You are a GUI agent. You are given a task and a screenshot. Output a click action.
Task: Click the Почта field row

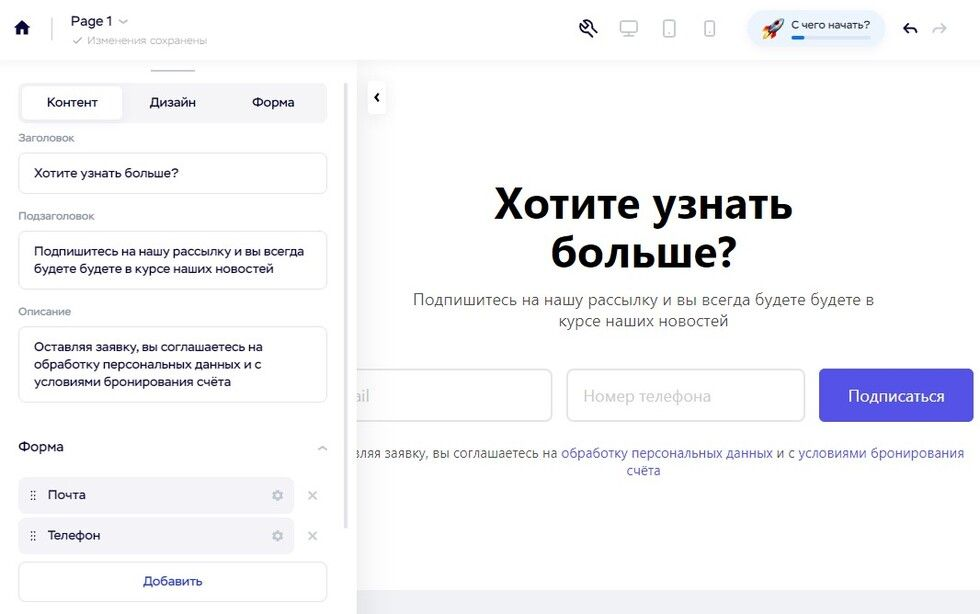(x=156, y=495)
